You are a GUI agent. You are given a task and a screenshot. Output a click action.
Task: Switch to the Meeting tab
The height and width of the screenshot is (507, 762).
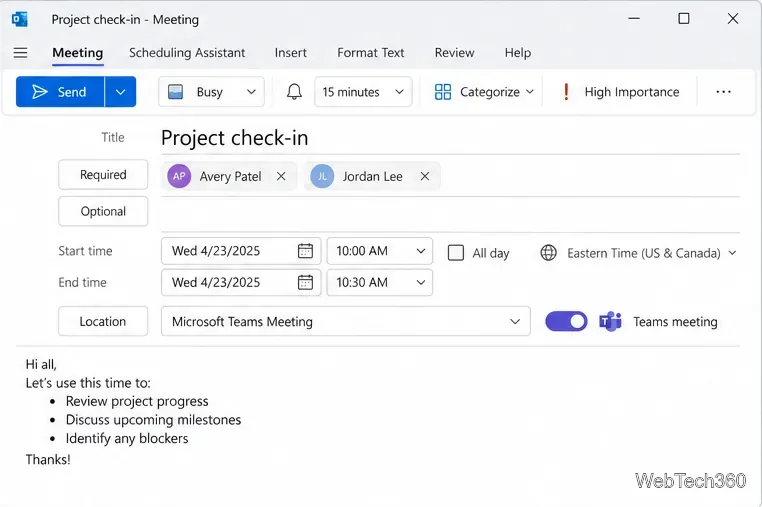[x=78, y=52]
